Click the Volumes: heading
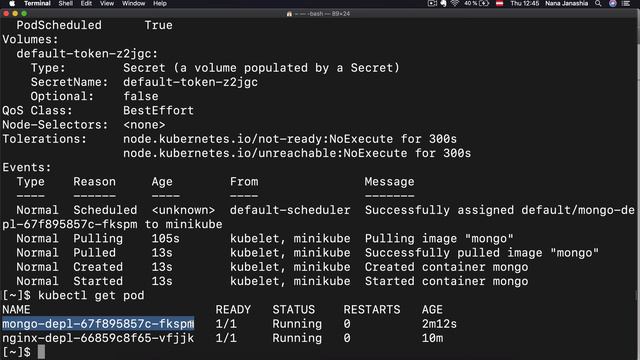640x360 pixels. [31, 39]
